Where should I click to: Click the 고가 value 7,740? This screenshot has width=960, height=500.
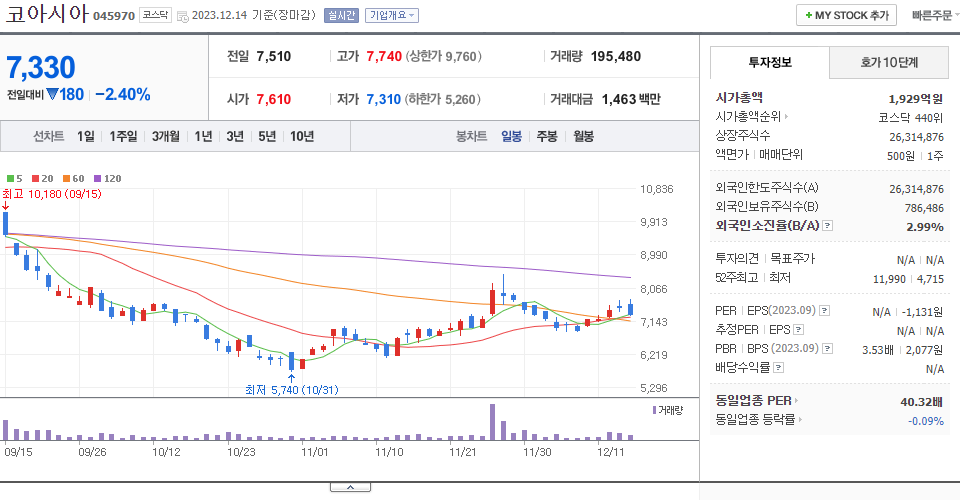[384, 56]
